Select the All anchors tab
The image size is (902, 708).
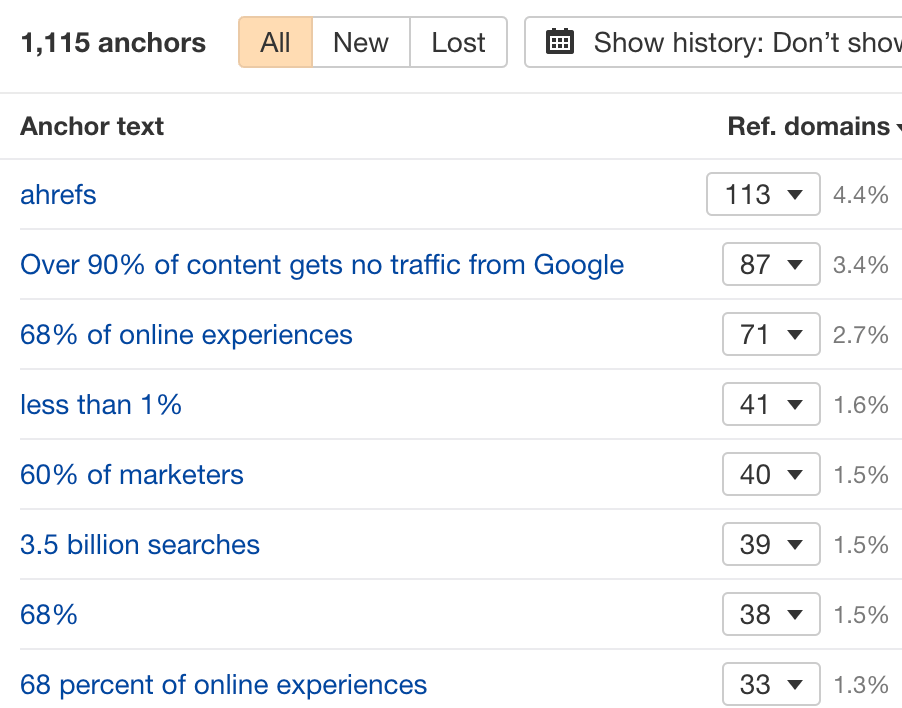click(275, 42)
